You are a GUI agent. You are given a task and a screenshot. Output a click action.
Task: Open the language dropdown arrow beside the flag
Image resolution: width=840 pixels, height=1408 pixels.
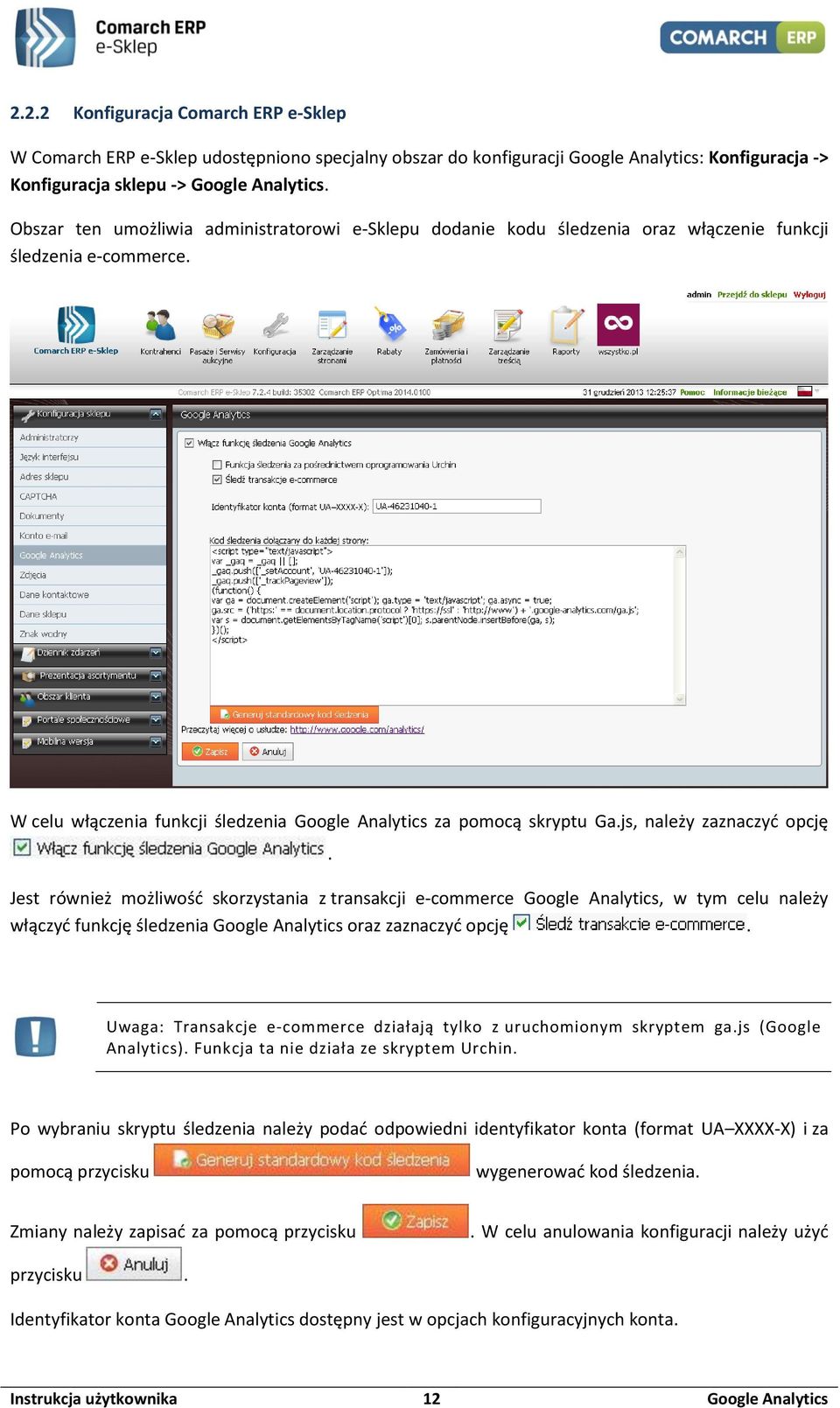pyautogui.click(x=818, y=392)
